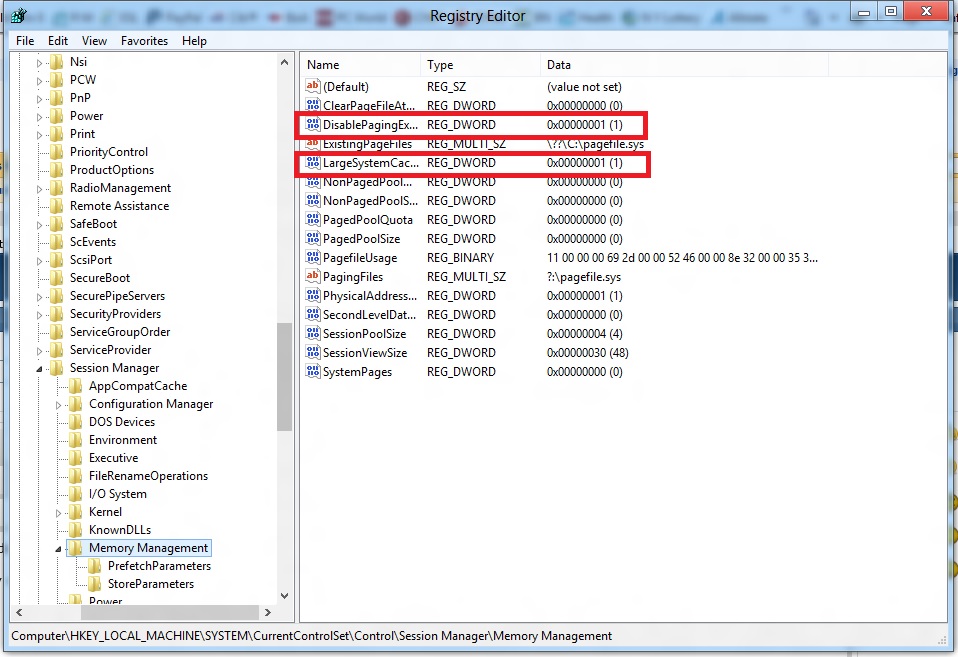Collapse the Session Manager tree node
The height and width of the screenshot is (657, 958).
point(41,369)
